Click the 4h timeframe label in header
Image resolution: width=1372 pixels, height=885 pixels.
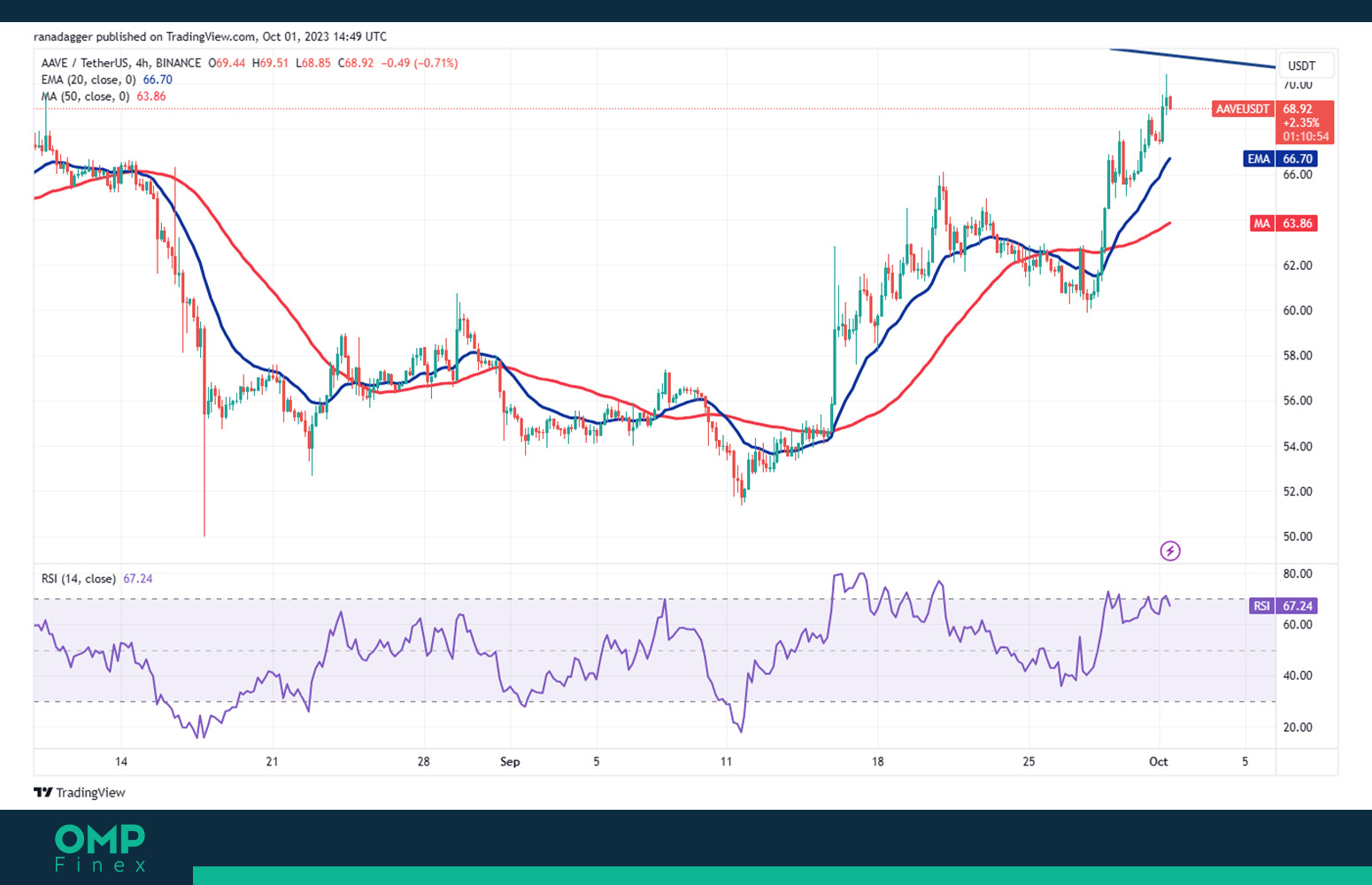click(x=143, y=63)
